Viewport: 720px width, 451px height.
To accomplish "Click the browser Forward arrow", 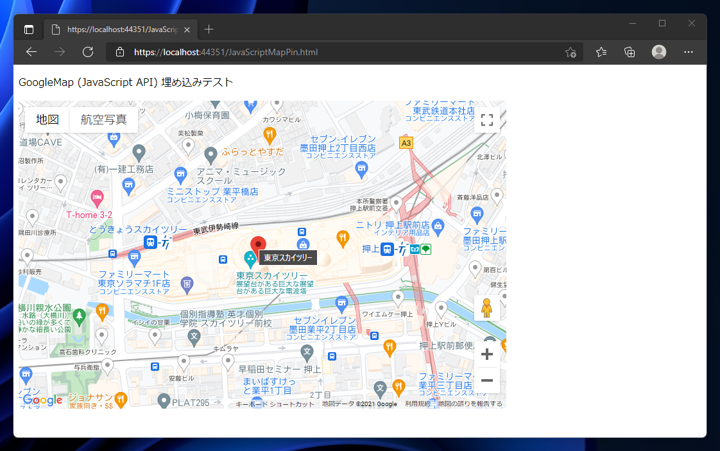I will point(60,52).
